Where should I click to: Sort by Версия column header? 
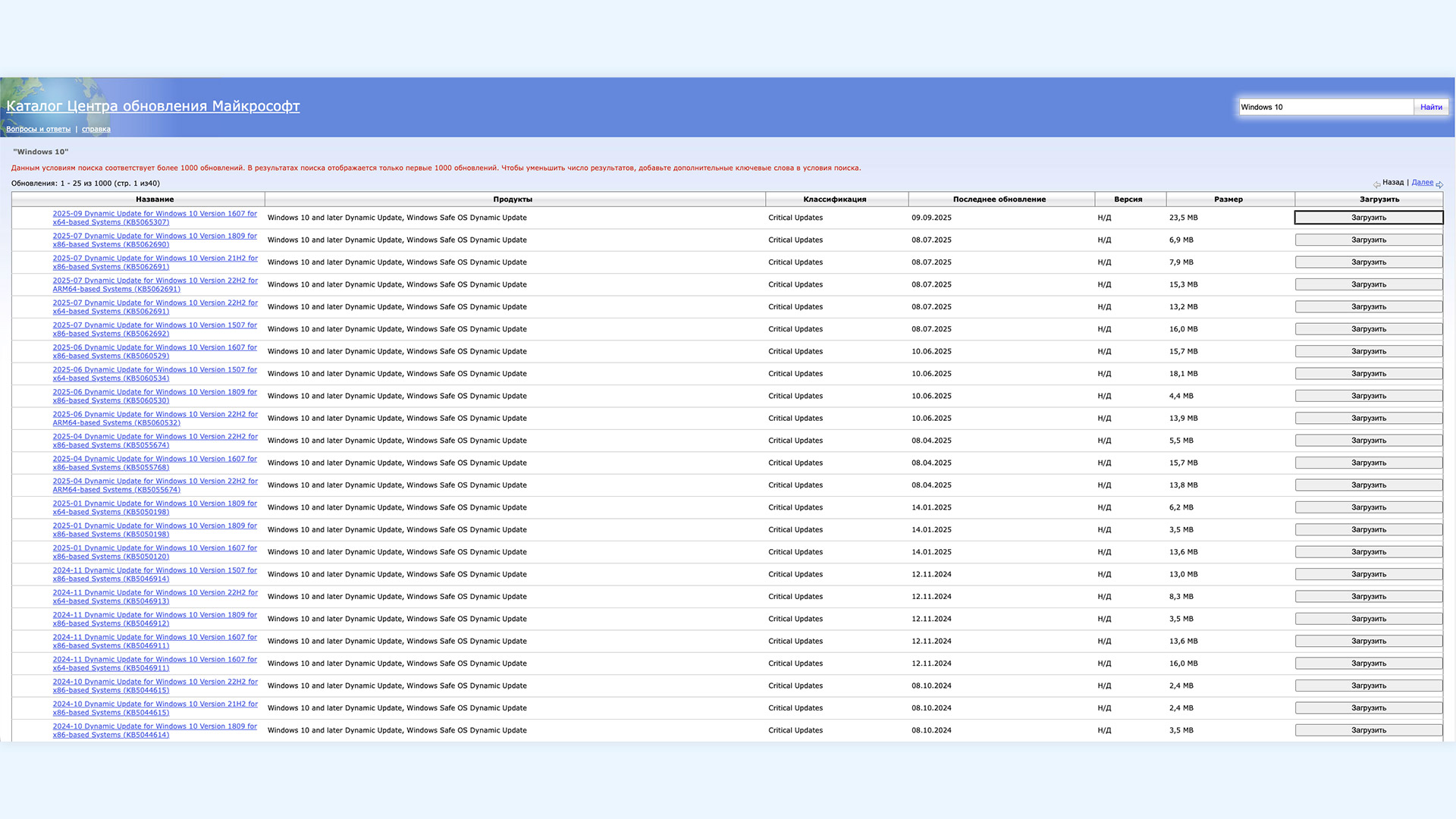(x=1128, y=199)
